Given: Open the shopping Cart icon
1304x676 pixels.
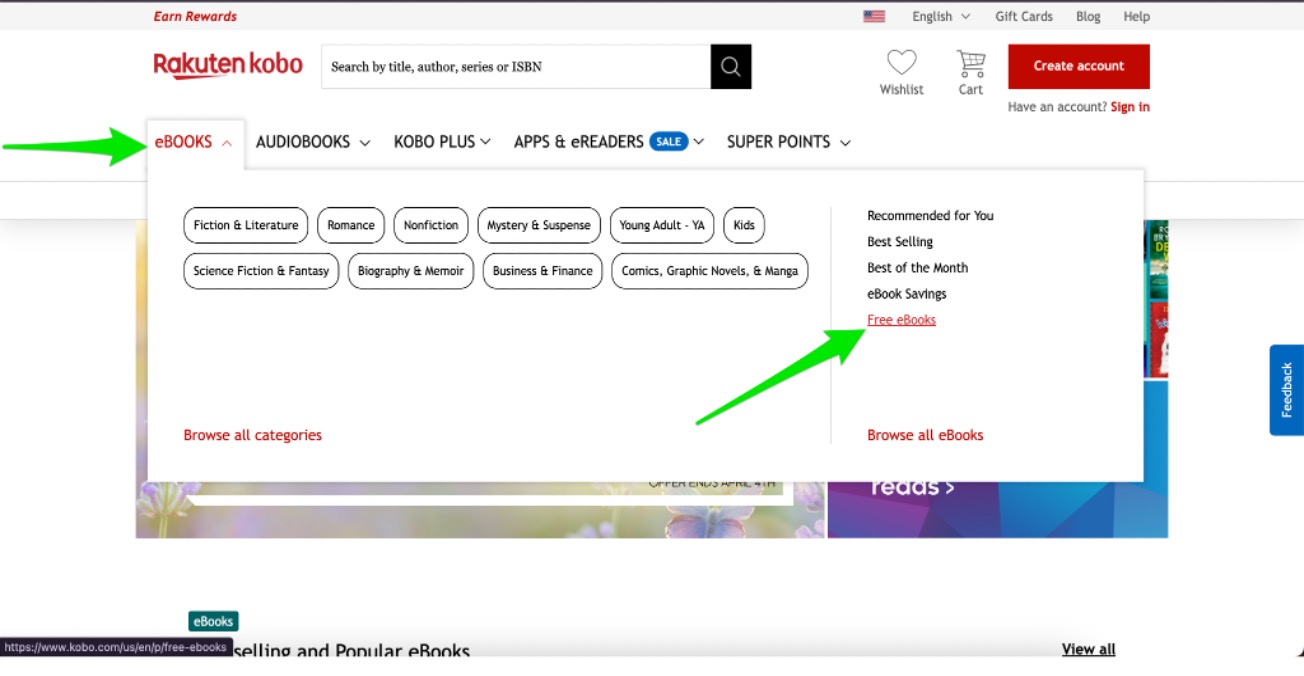Looking at the screenshot, I should pyautogui.click(x=970, y=63).
